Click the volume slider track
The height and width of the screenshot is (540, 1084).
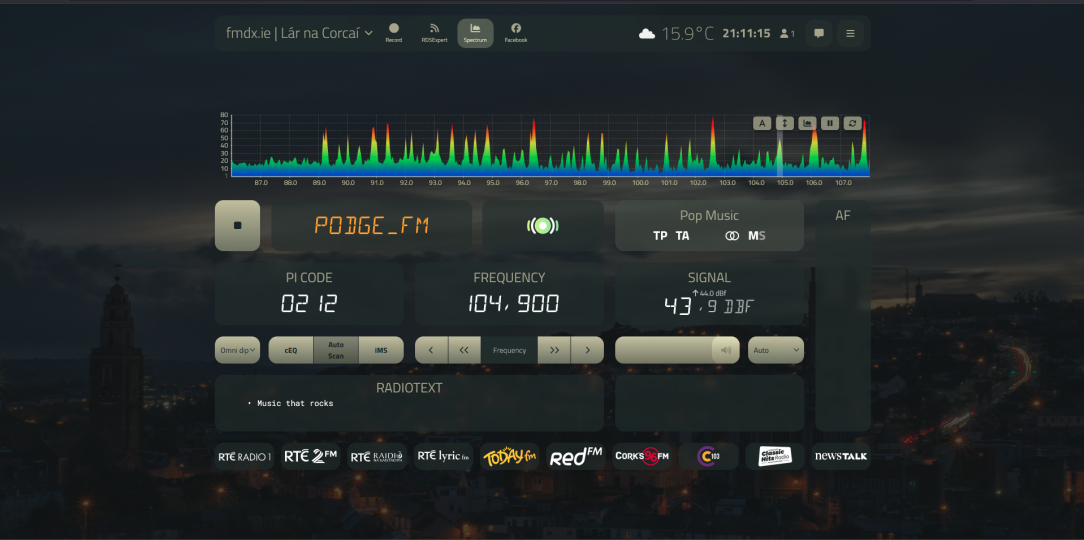pos(678,350)
